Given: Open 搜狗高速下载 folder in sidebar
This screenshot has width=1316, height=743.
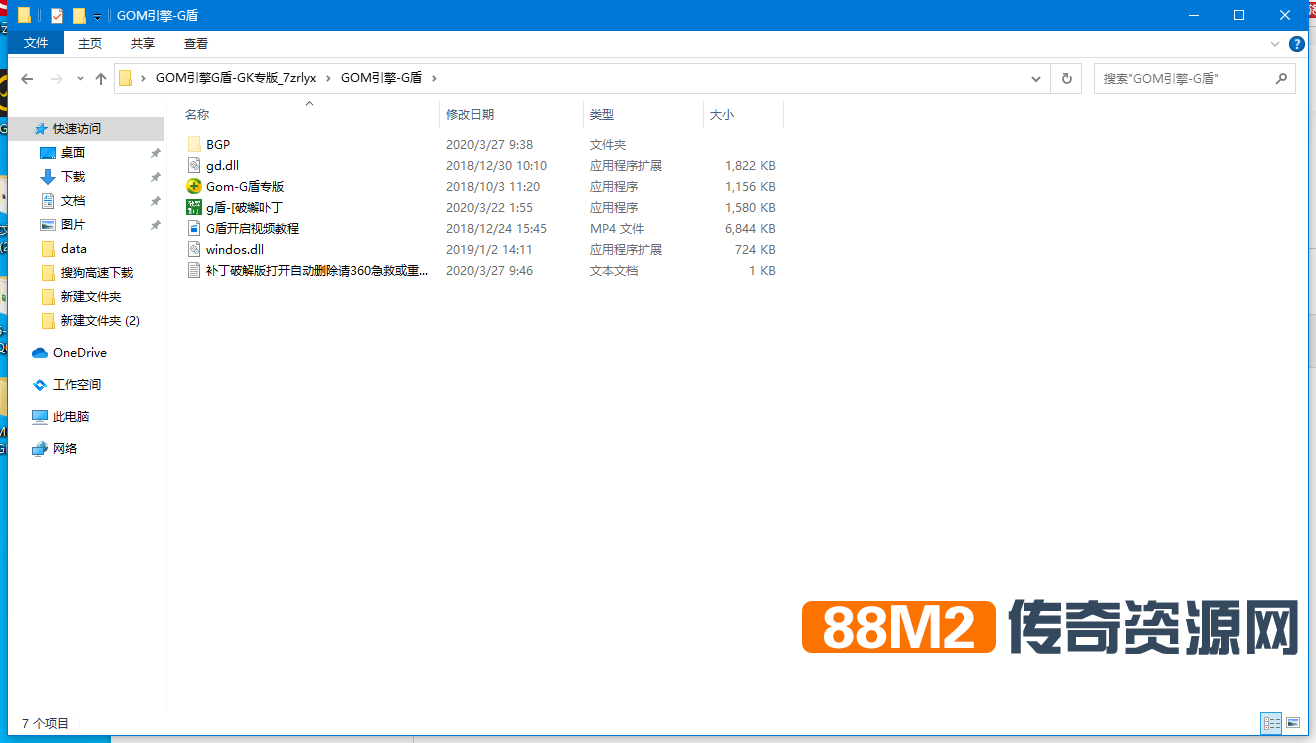Looking at the screenshot, I should (x=96, y=273).
